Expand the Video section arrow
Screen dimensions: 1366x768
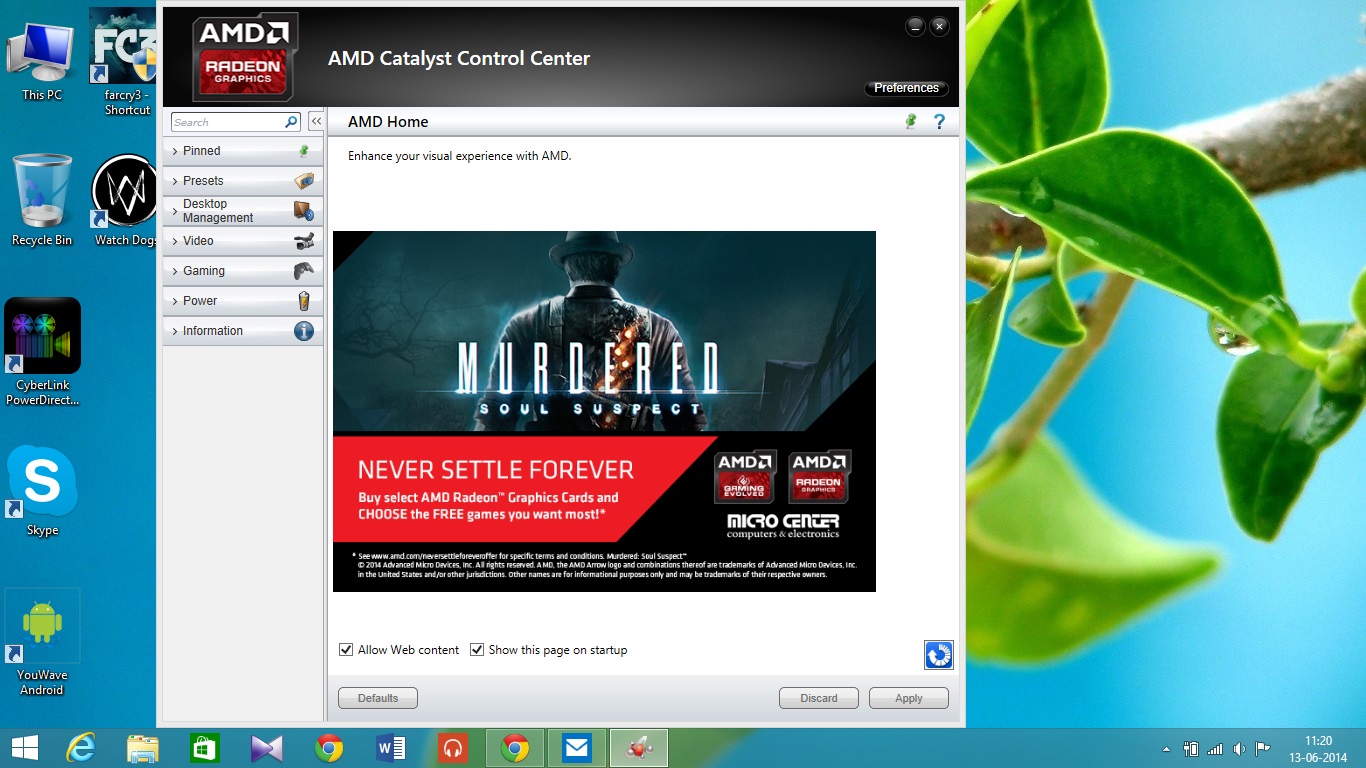point(175,241)
